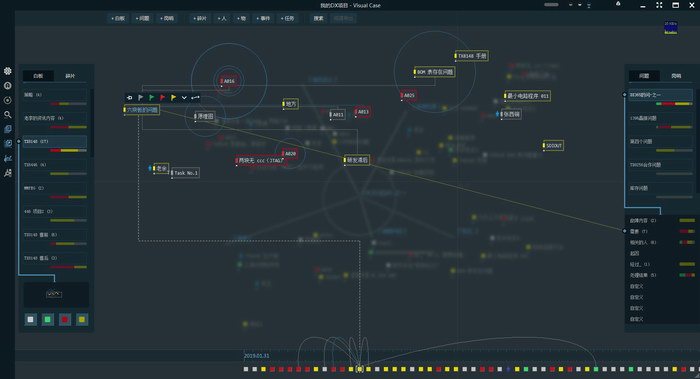Click the link connector icon in node toolbar
700x379 pixels.
pyautogui.click(x=195, y=97)
